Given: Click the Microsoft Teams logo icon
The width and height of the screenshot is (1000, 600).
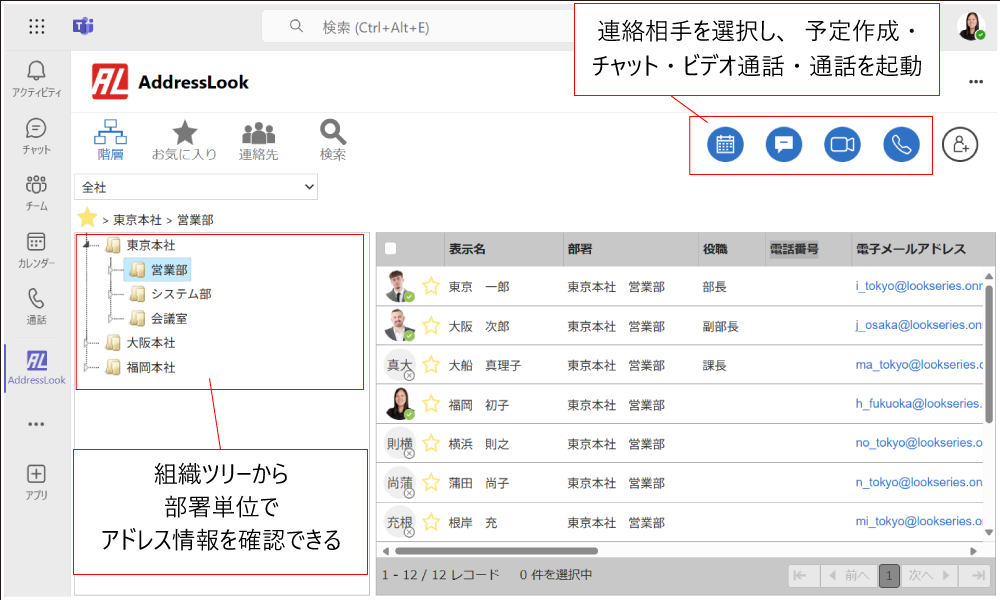Looking at the screenshot, I should coord(83,26).
